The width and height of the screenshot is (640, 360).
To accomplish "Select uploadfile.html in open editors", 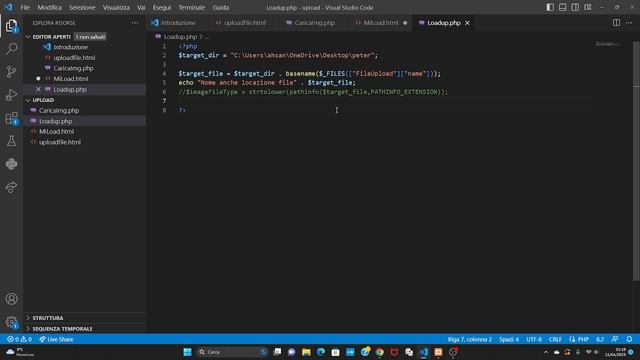I will pos(74,58).
